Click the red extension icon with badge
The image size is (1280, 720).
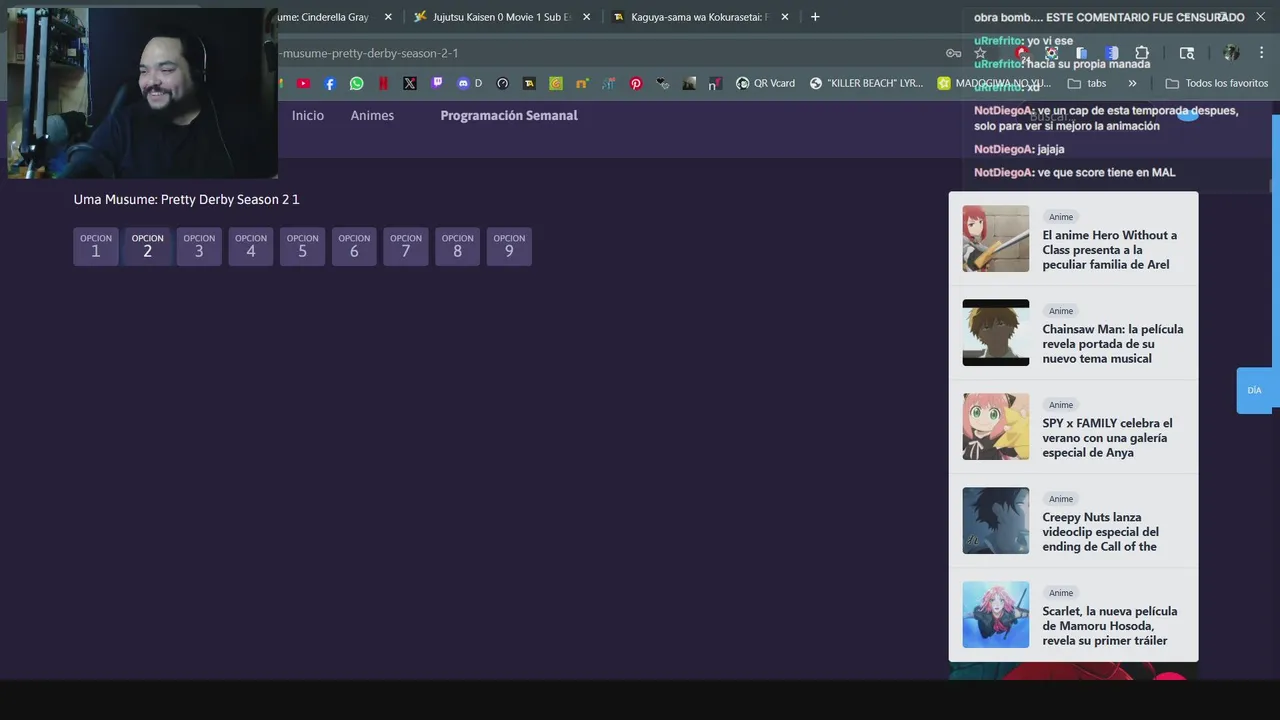click(1022, 53)
